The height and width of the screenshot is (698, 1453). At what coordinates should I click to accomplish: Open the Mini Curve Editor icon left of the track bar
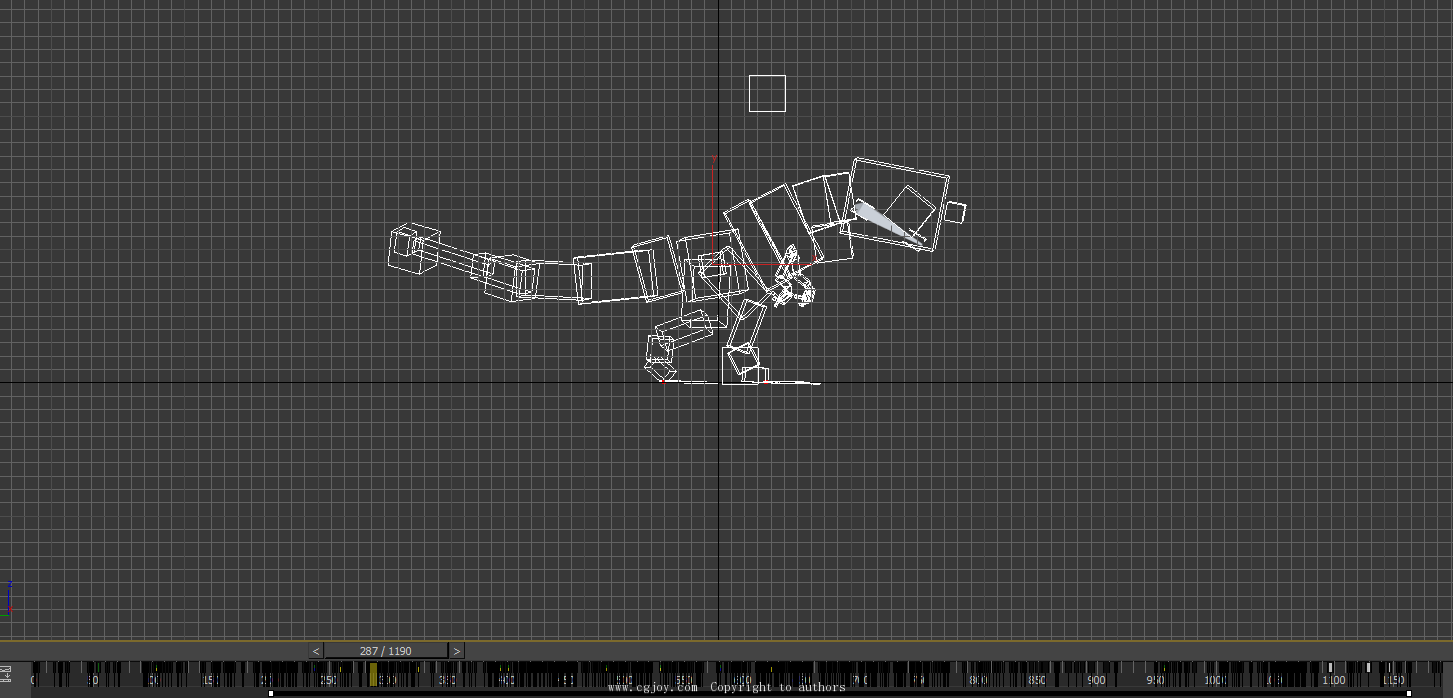(x=6, y=674)
